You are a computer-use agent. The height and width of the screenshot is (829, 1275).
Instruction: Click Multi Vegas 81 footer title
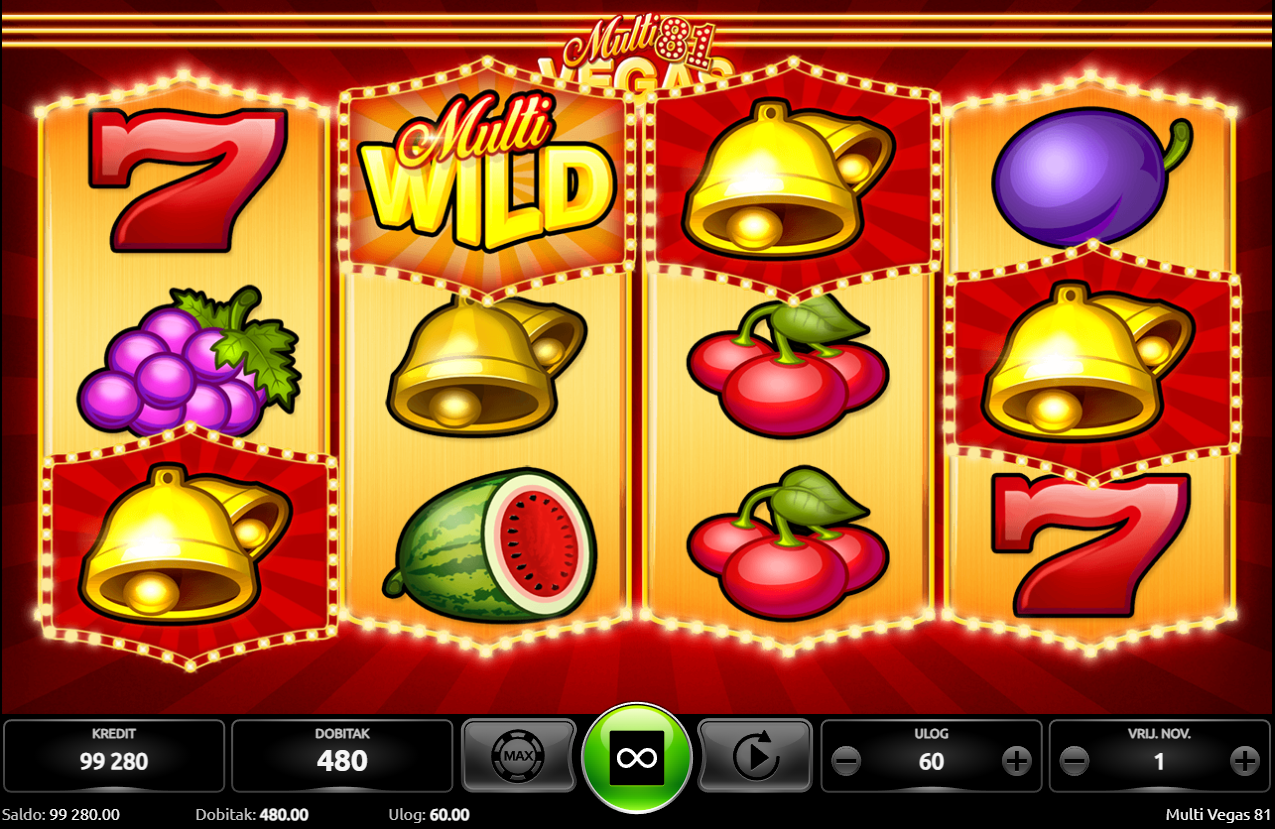point(1218,815)
